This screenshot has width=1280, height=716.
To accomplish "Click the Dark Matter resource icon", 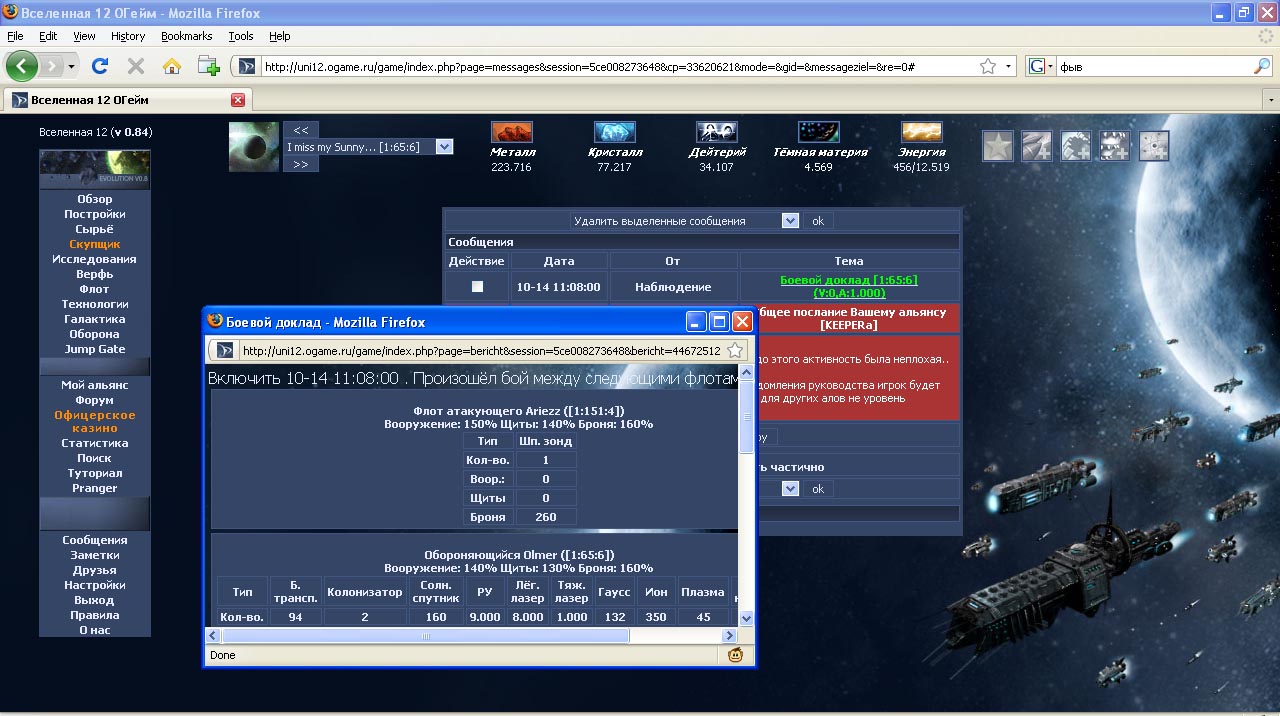I will pyautogui.click(x=819, y=132).
